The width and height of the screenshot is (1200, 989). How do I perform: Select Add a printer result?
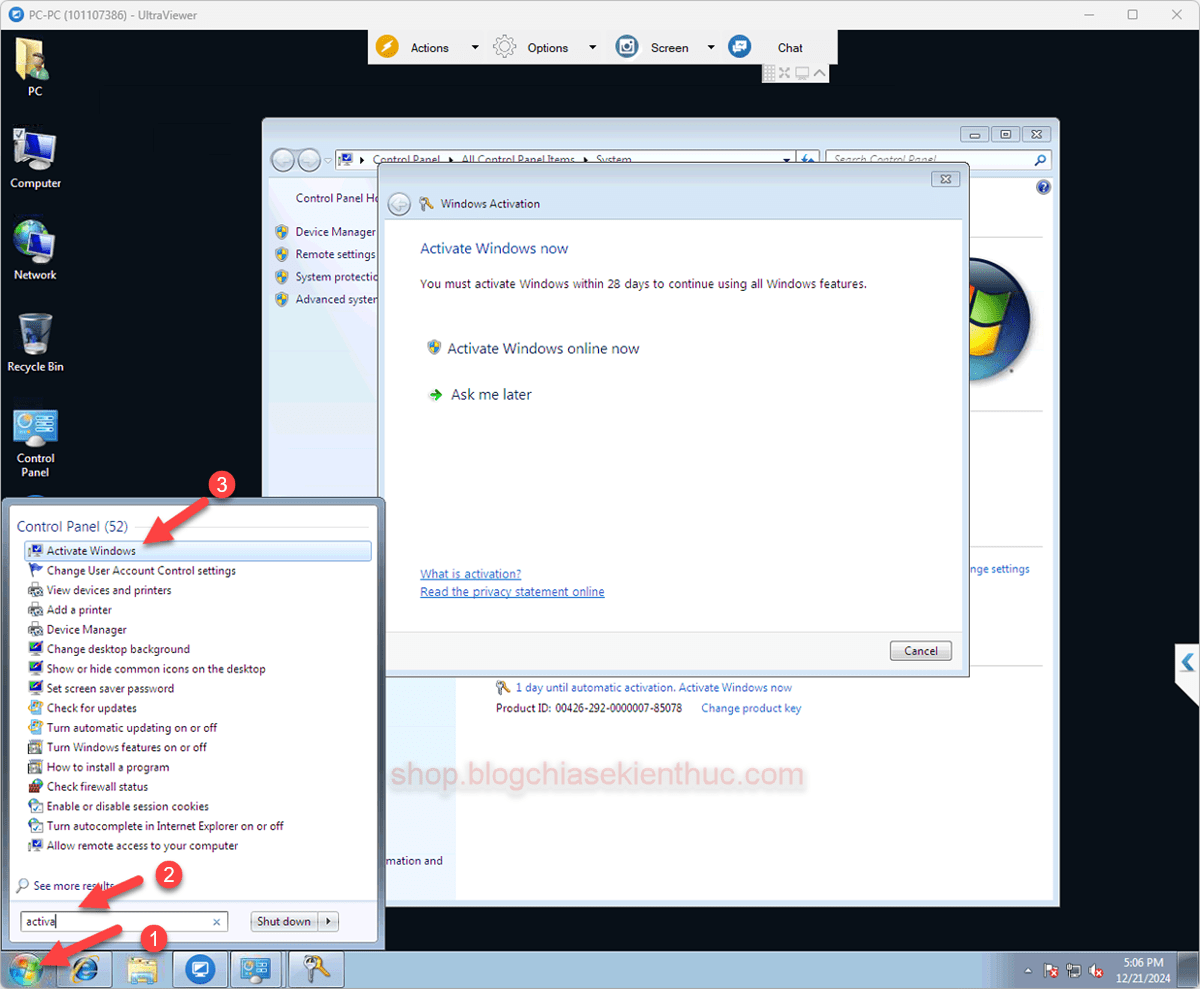point(79,610)
